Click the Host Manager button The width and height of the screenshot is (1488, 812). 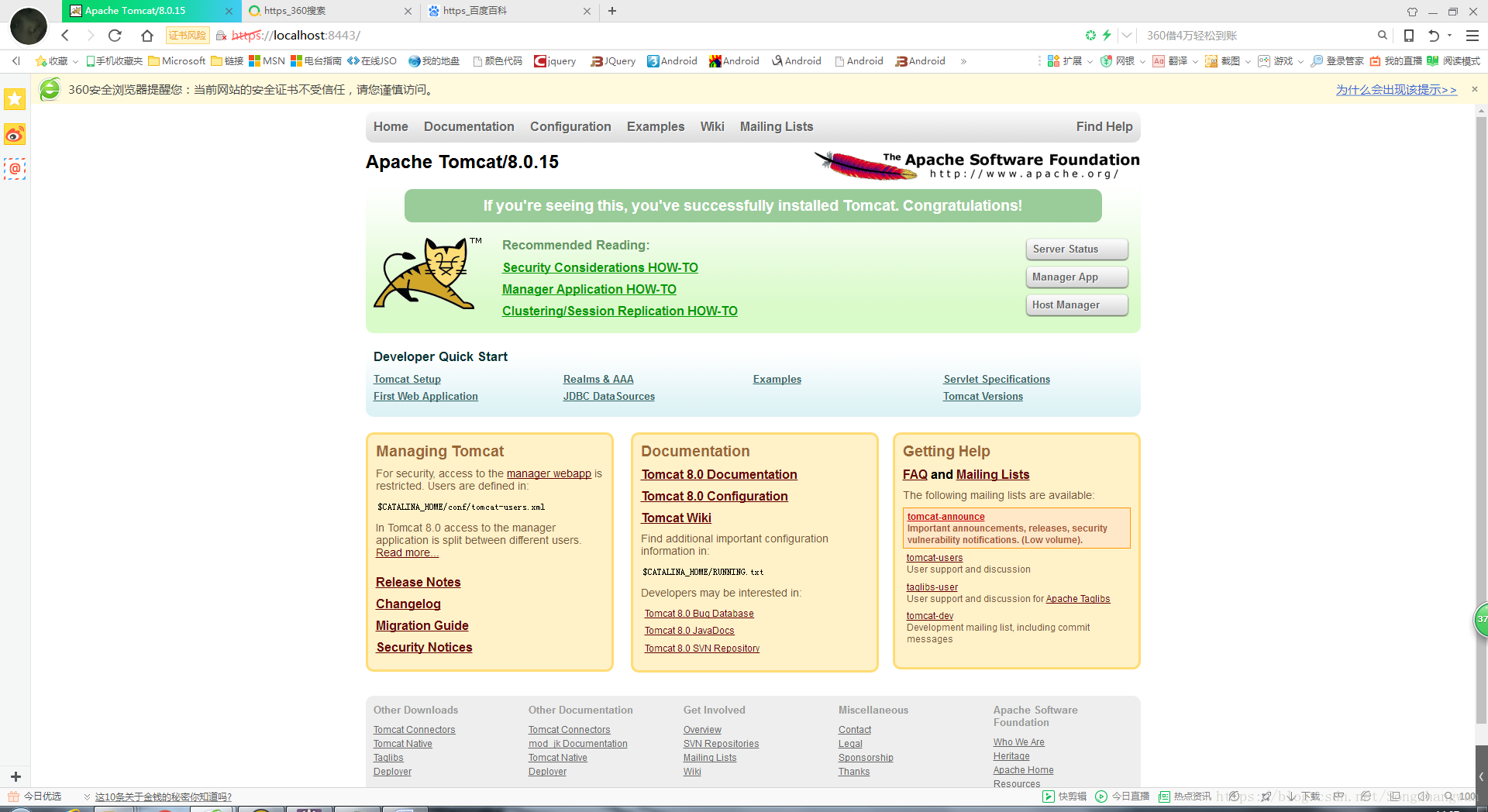click(x=1076, y=304)
